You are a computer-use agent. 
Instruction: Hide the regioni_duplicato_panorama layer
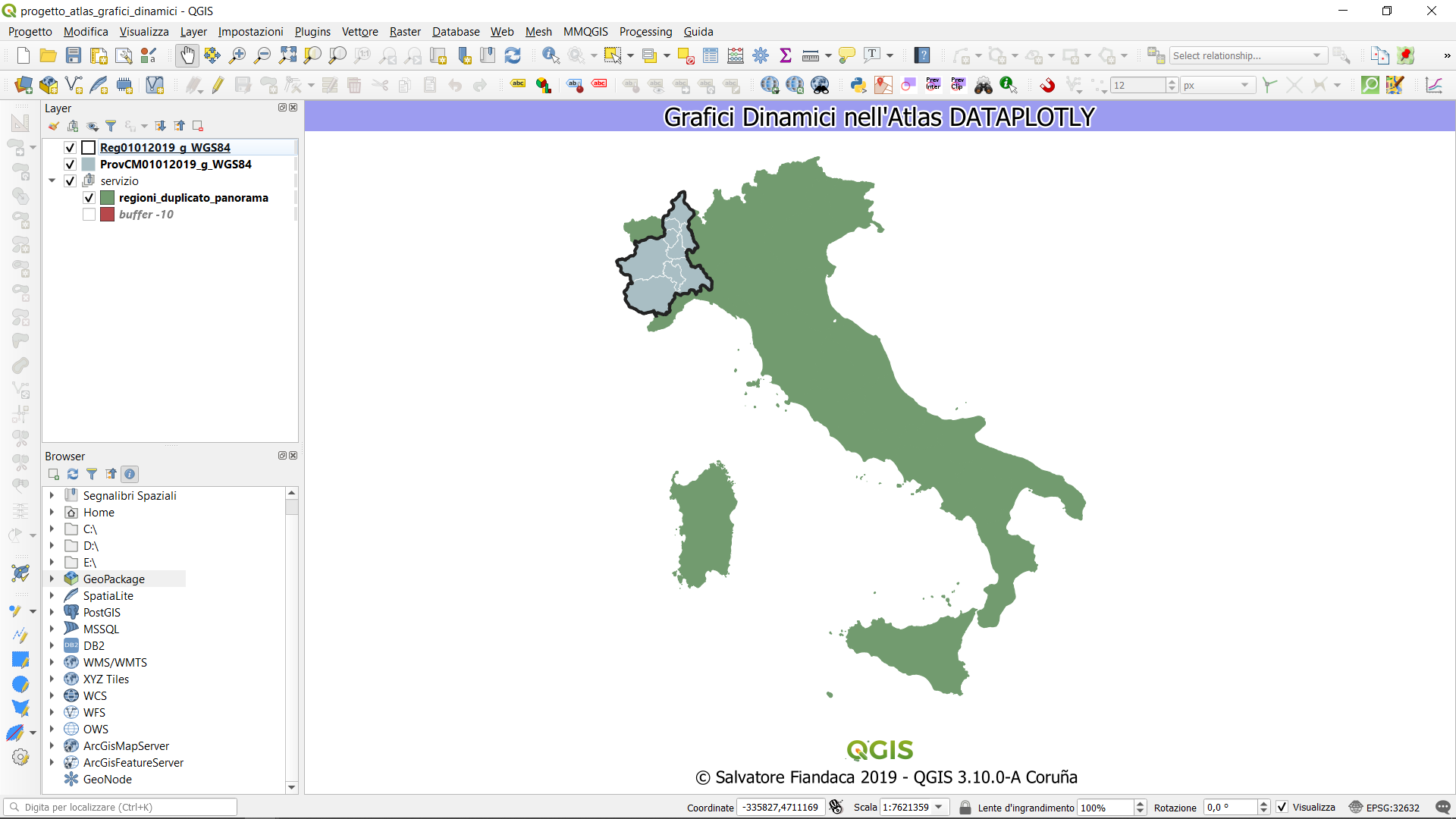[x=89, y=198]
